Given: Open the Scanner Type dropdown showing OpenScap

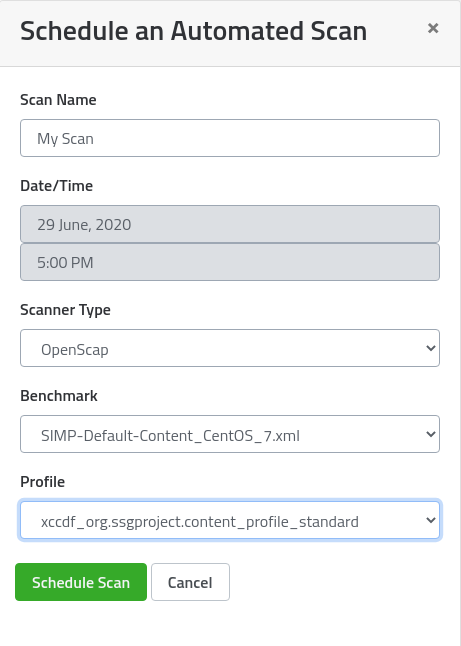Looking at the screenshot, I should click(230, 348).
